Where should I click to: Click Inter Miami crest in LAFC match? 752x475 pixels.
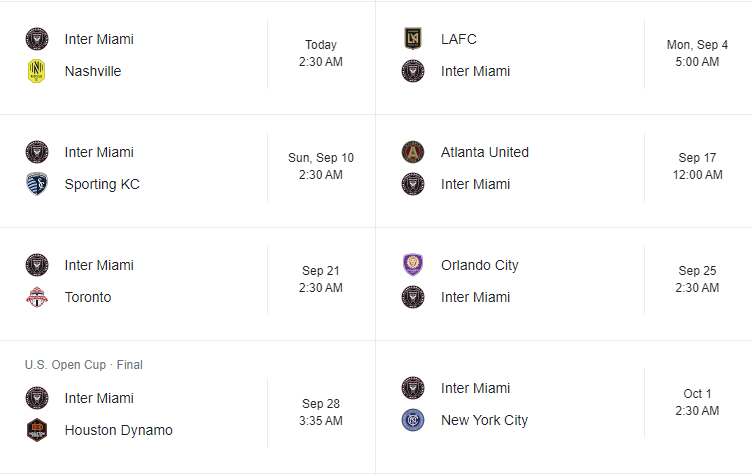[x=413, y=71]
